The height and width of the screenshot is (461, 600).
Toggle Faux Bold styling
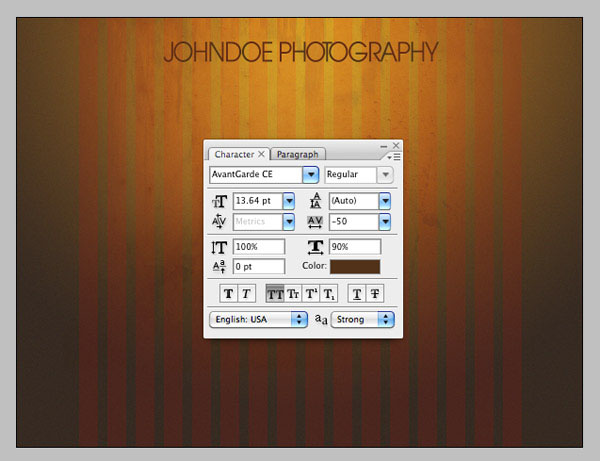pos(228,293)
